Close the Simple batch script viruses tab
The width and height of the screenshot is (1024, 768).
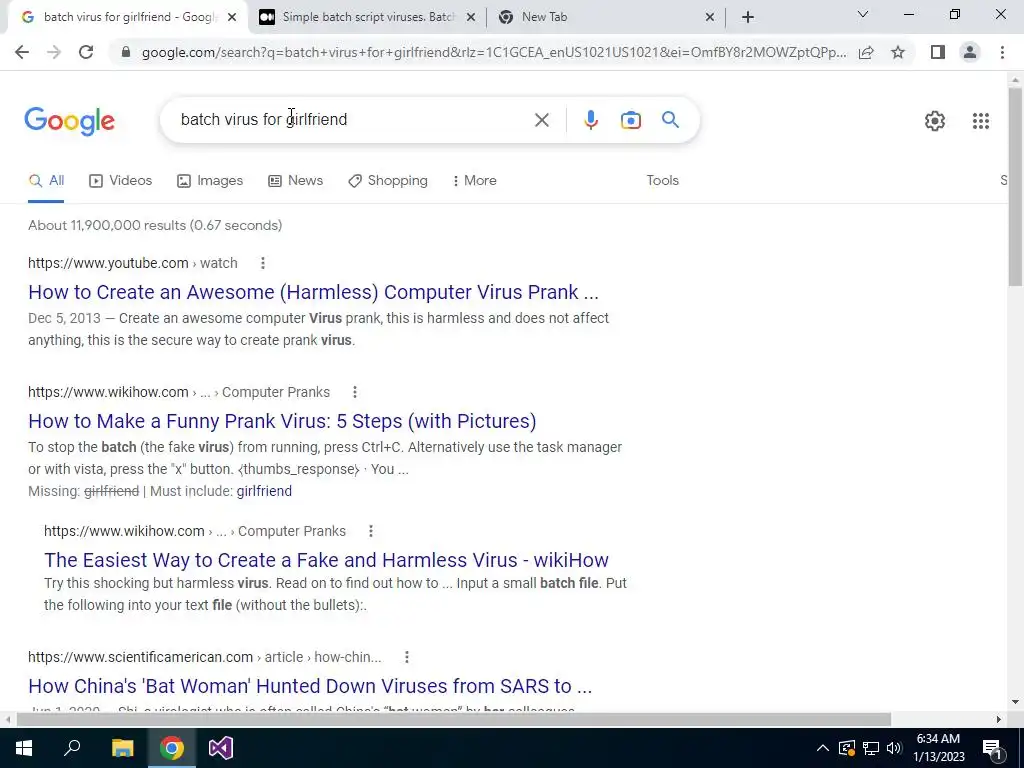[x=471, y=18]
